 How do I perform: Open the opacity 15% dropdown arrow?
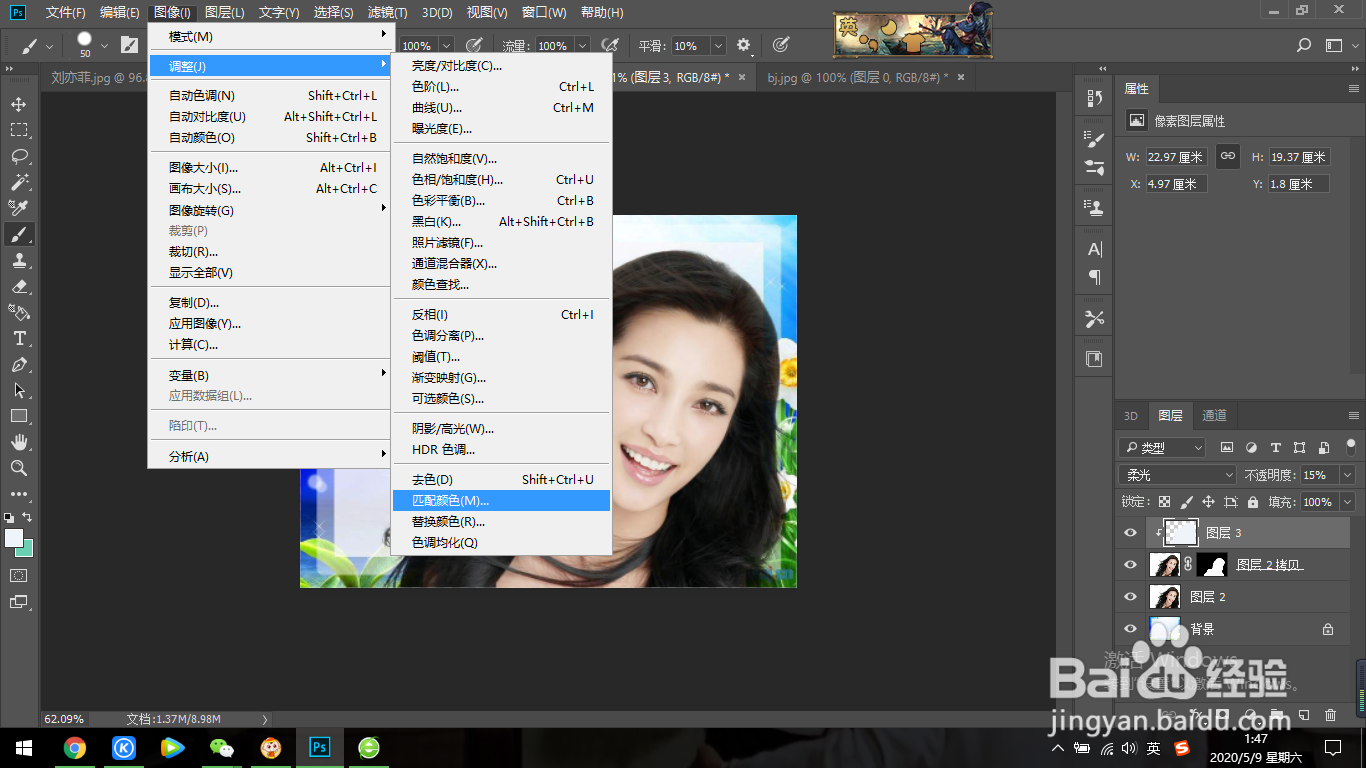(x=1348, y=475)
